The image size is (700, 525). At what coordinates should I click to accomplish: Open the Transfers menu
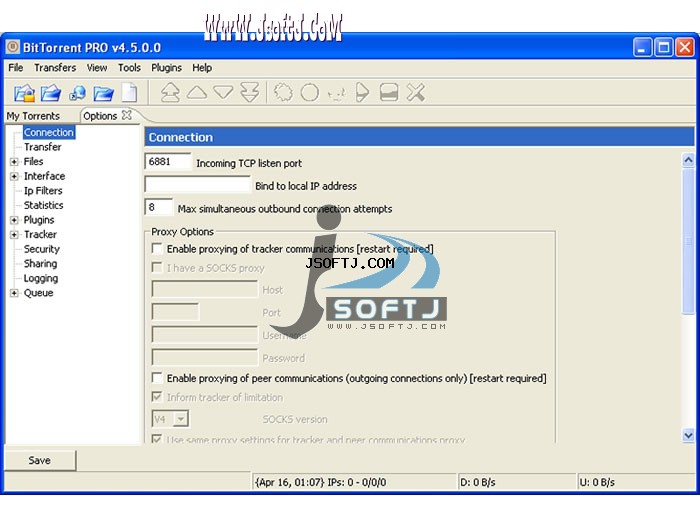click(x=55, y=67)
